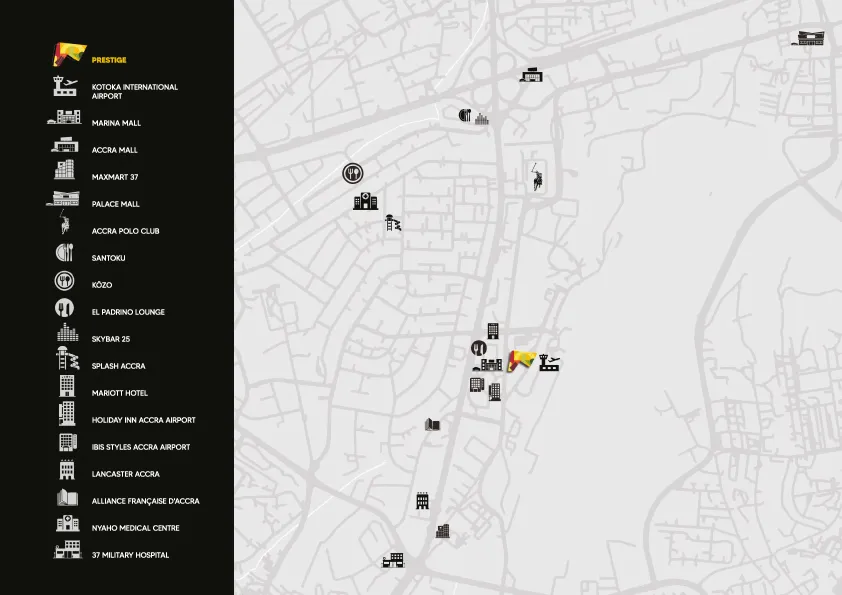Select the El Padrino Lounge marker on the map
Image resolution: width=842 pixels, height=595 pixels.
(479, 348)
